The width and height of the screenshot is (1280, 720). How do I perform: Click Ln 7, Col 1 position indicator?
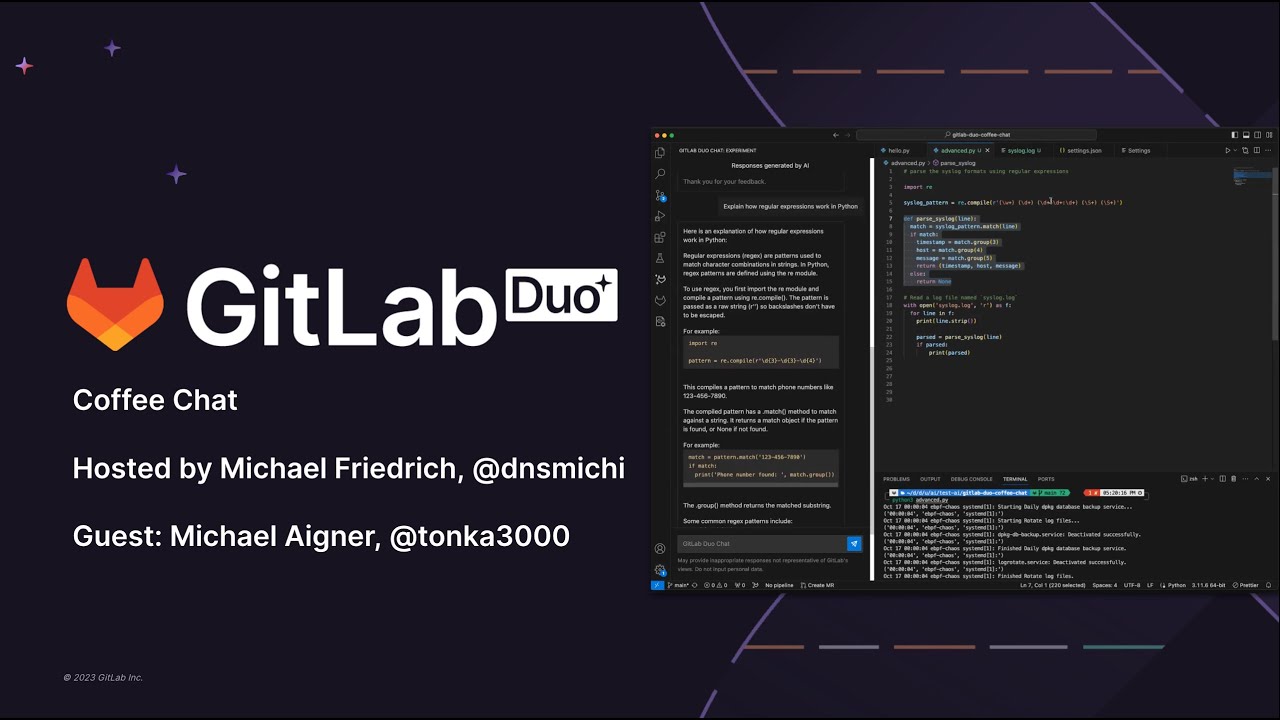coord(1053,585)
